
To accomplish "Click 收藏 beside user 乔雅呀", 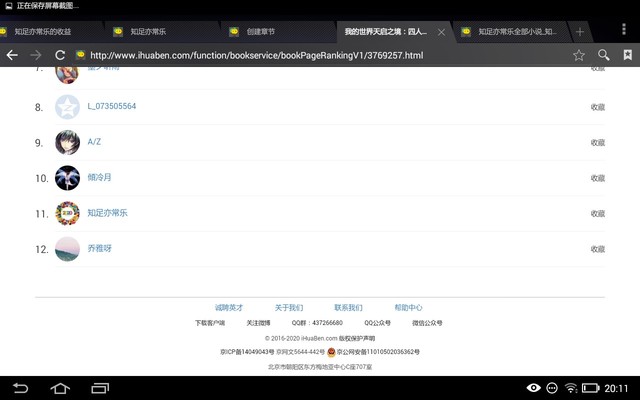I will 597,248.
